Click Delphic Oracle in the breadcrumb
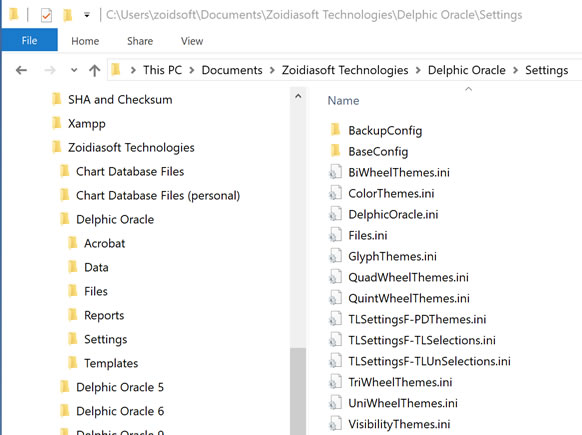This screenshot has height=435, width=582. (x=467, y=70)
